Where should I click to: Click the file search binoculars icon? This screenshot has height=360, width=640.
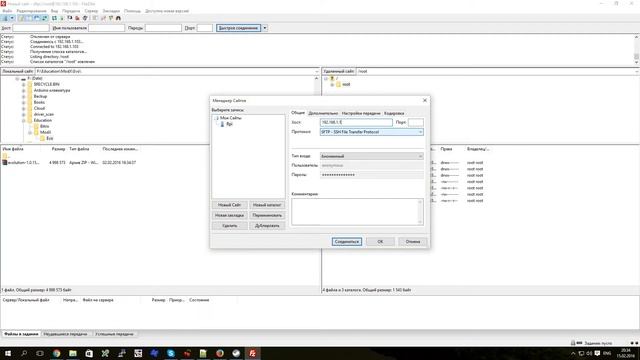(118, 18)
